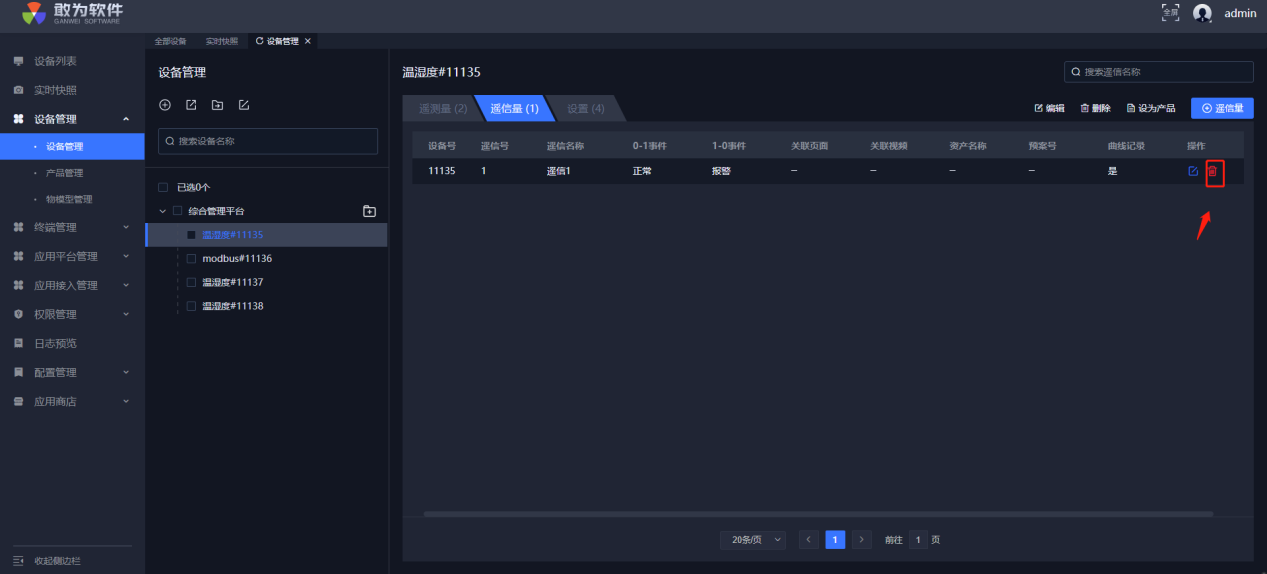Viewport: 1267px width, 574px height.
Task: Collapse the 综合管理平台 tree node
Action: point(162,211)
